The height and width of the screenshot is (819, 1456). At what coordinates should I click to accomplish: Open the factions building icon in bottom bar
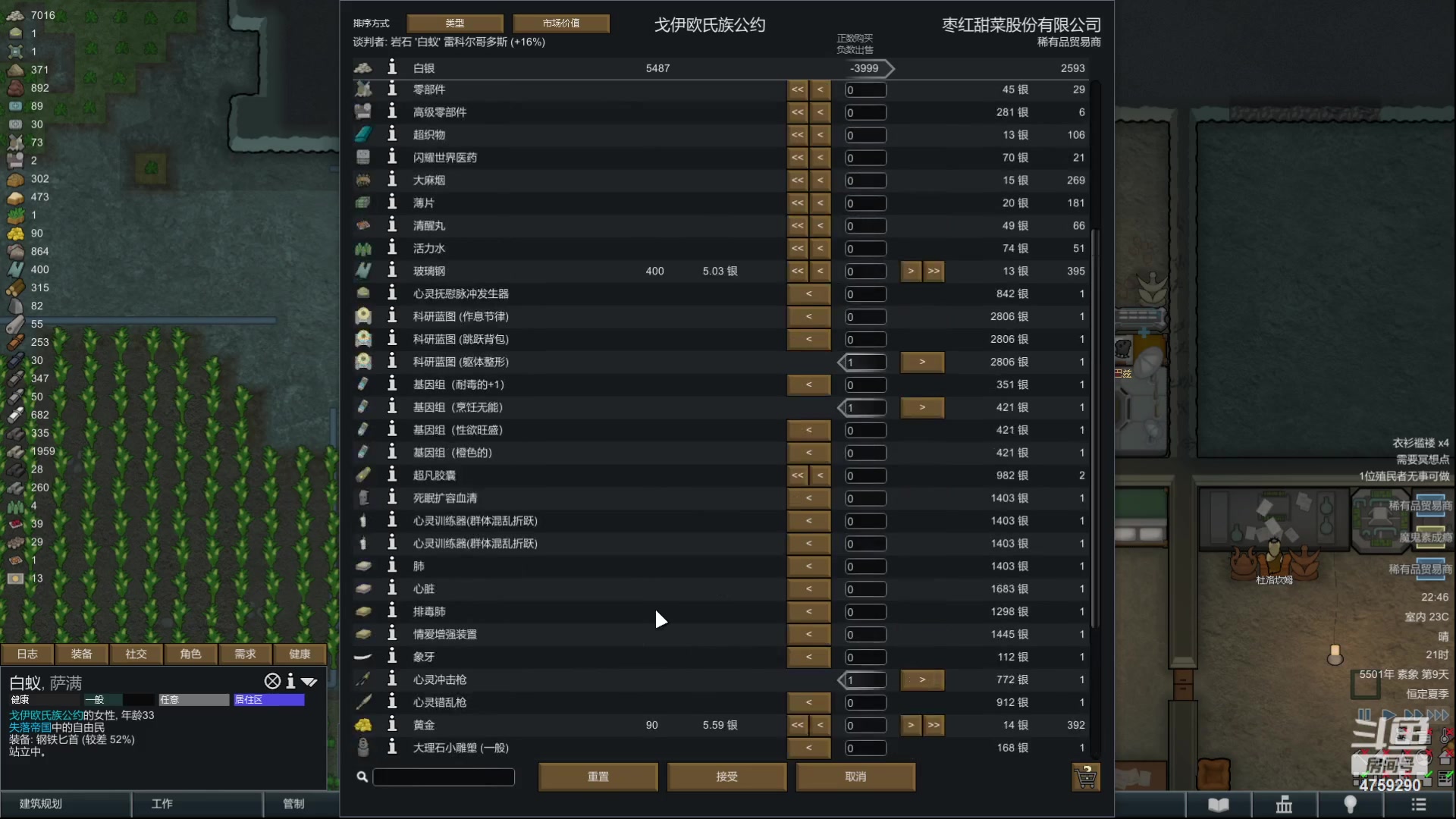pyautogui.click(x=1284, y=805)
